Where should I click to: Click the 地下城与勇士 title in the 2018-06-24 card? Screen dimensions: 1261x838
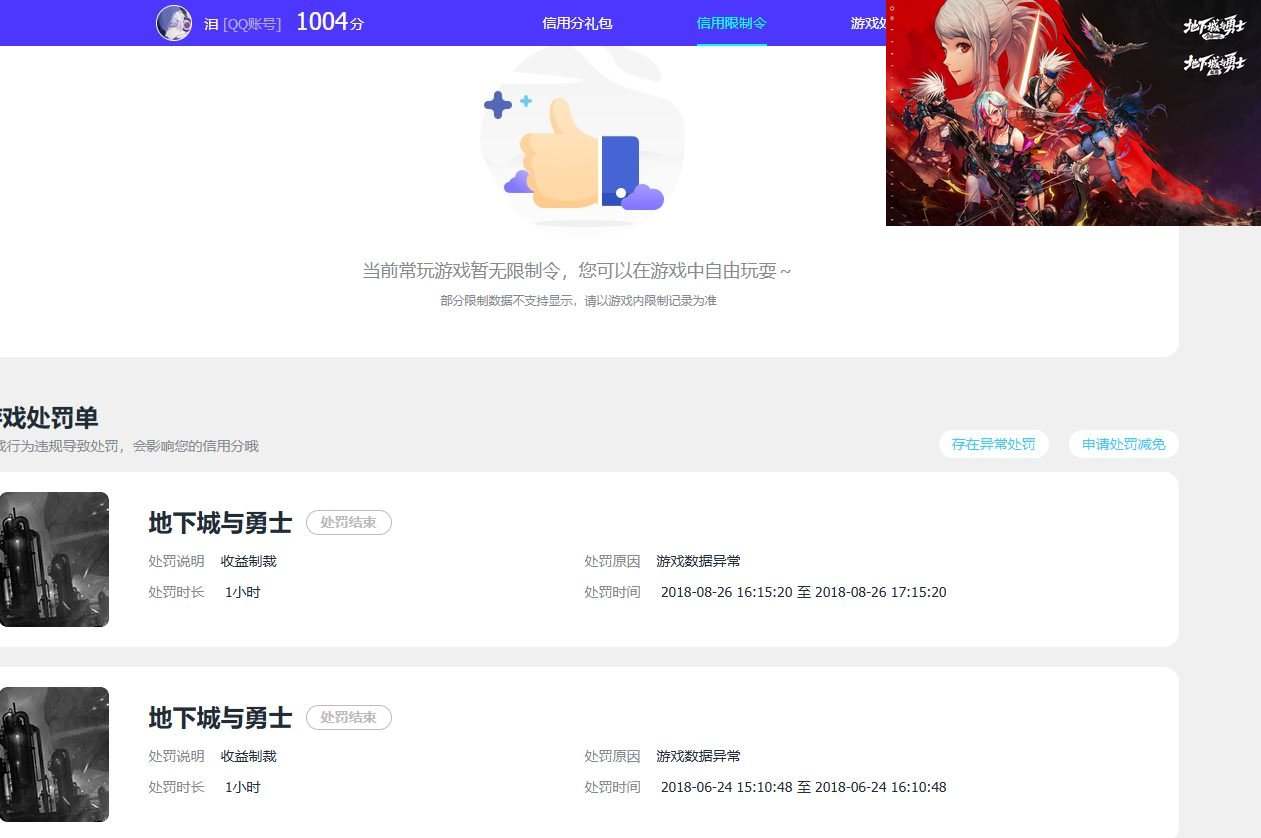click(220, 717)
